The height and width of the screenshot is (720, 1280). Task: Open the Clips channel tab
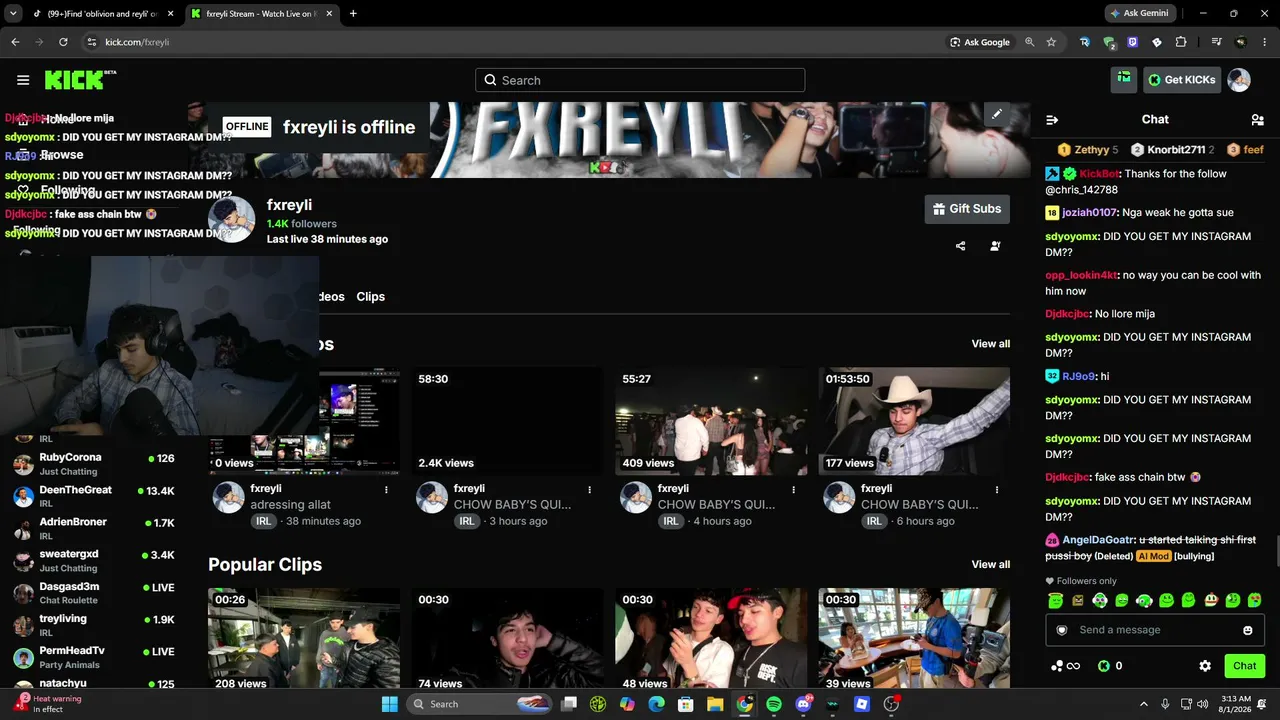[371, 297]
